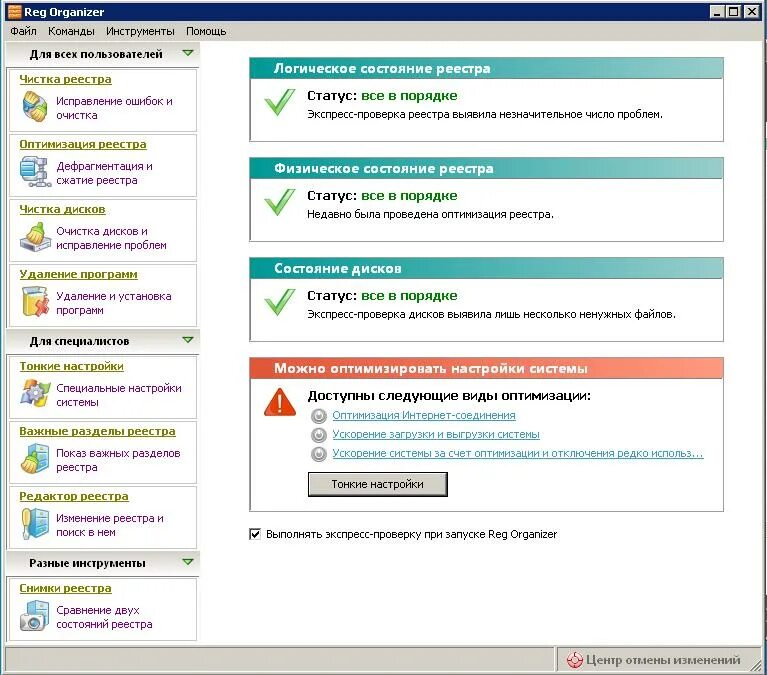Open the Чистка реестра heading link
Viewport: 767px width, 675px height.
point(66,79)
